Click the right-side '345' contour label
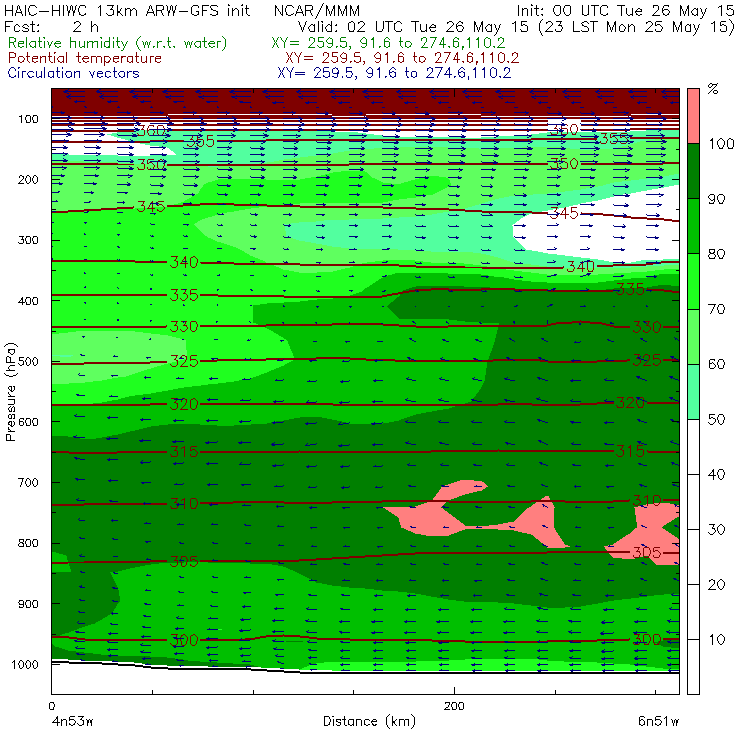The image size is (740, 740). pyautogui.click(x=564, y=213)
